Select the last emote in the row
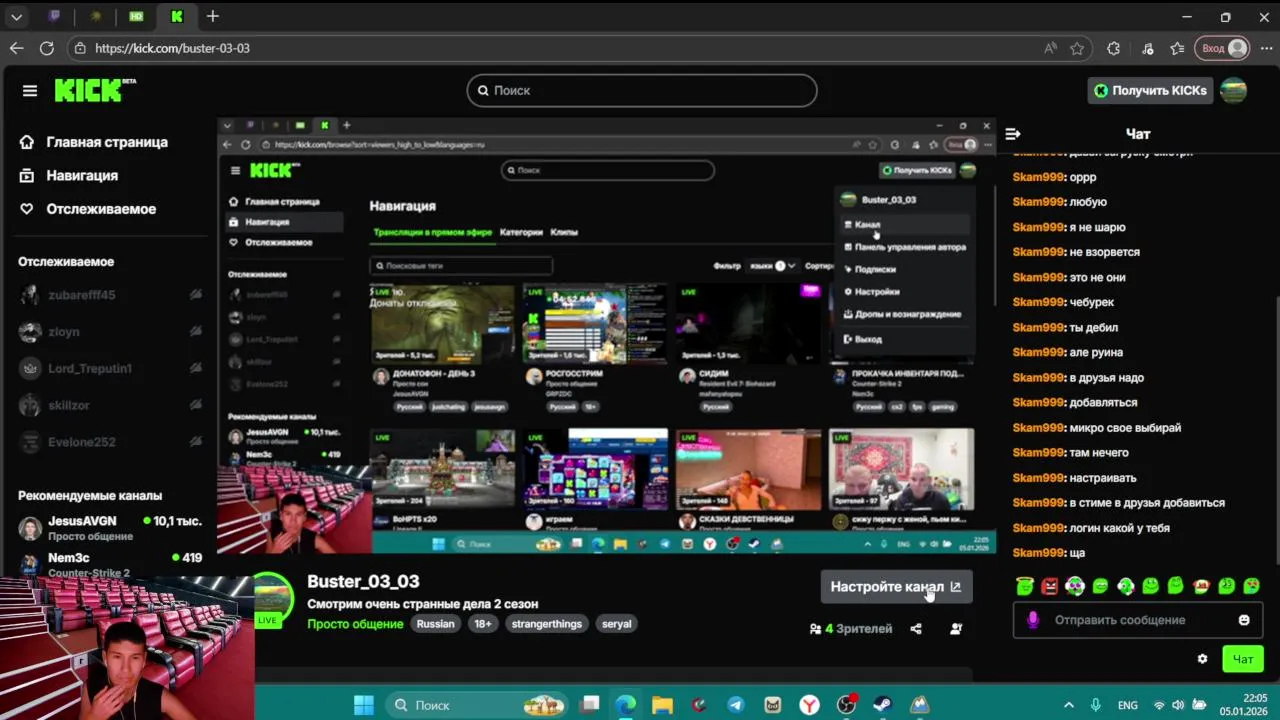This screenshot has width=1280, height=720. click(x=1252, y=586)
